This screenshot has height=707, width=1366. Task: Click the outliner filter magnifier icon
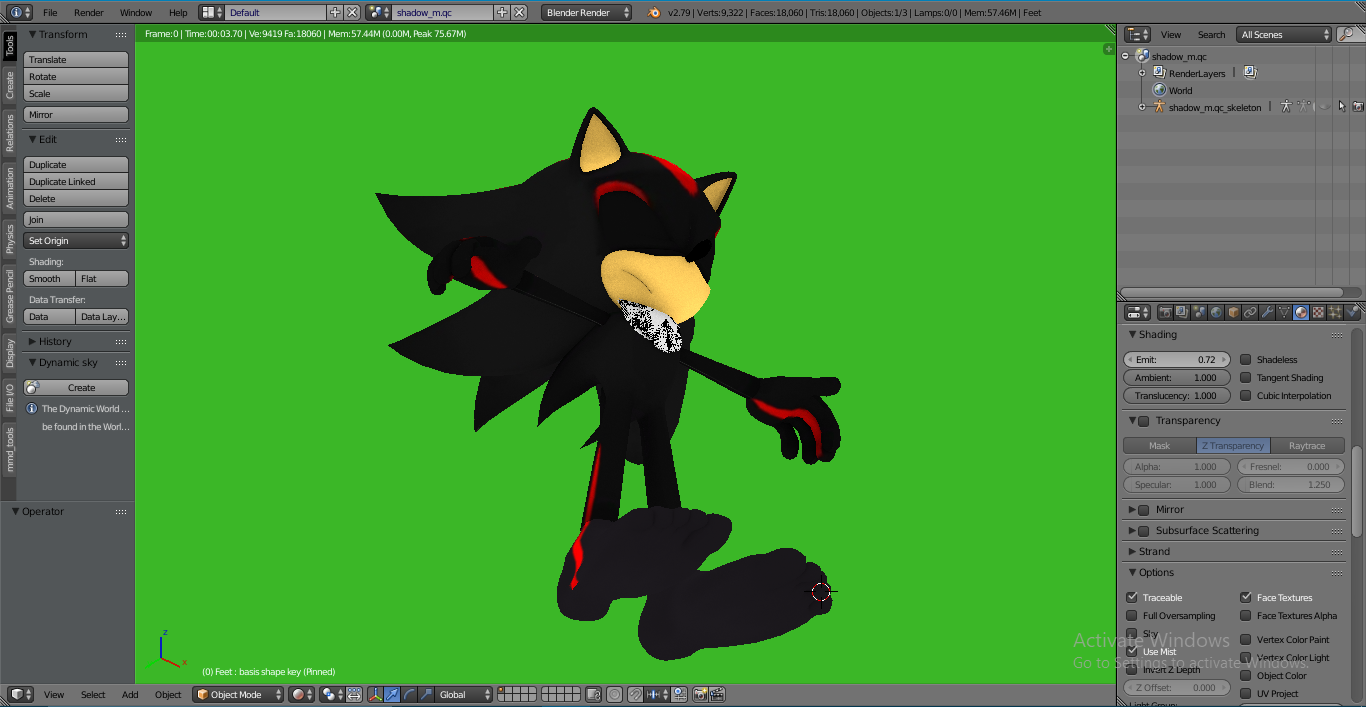pos(1346,34)
